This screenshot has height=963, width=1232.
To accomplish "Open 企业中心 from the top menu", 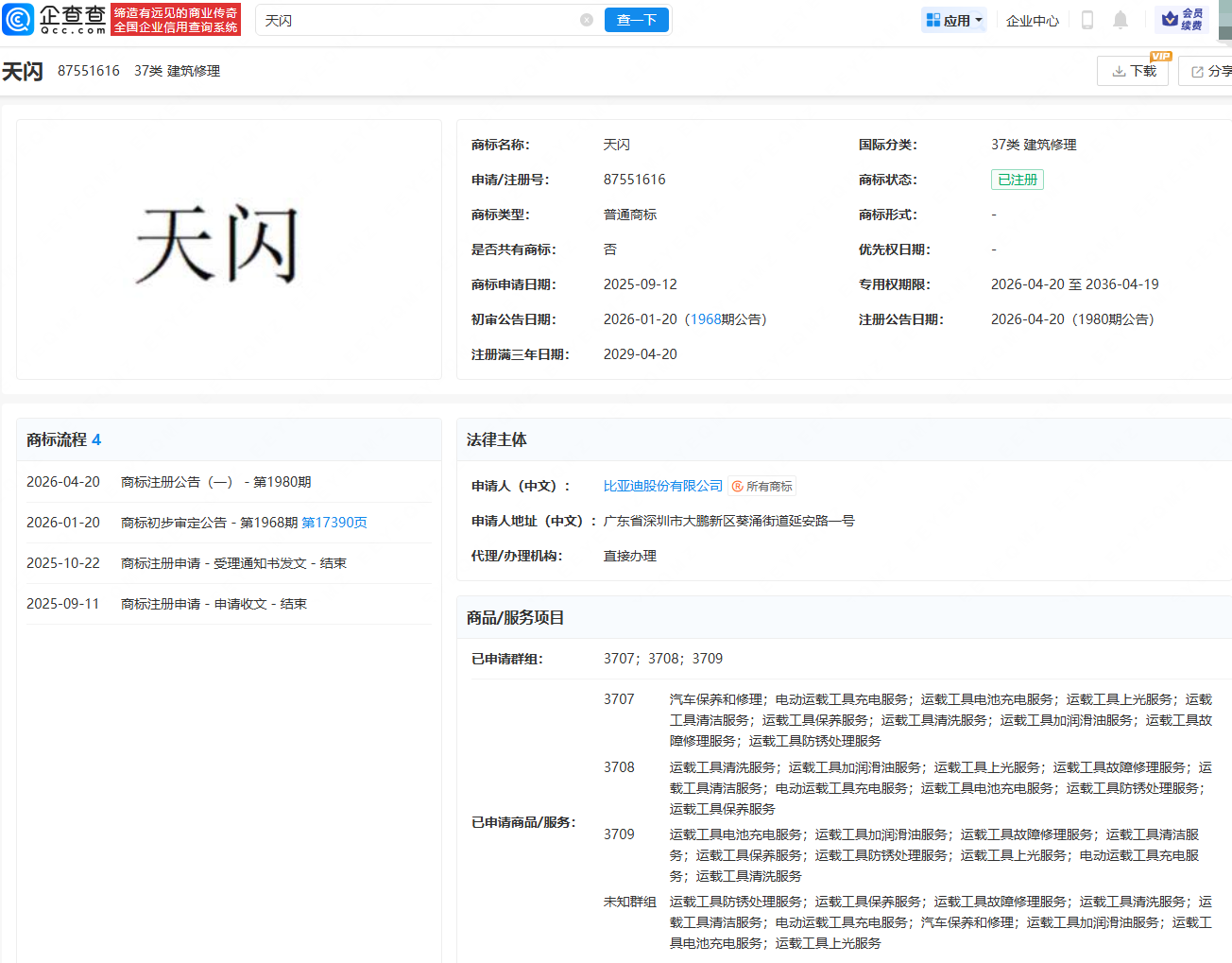I will 1032,19.
